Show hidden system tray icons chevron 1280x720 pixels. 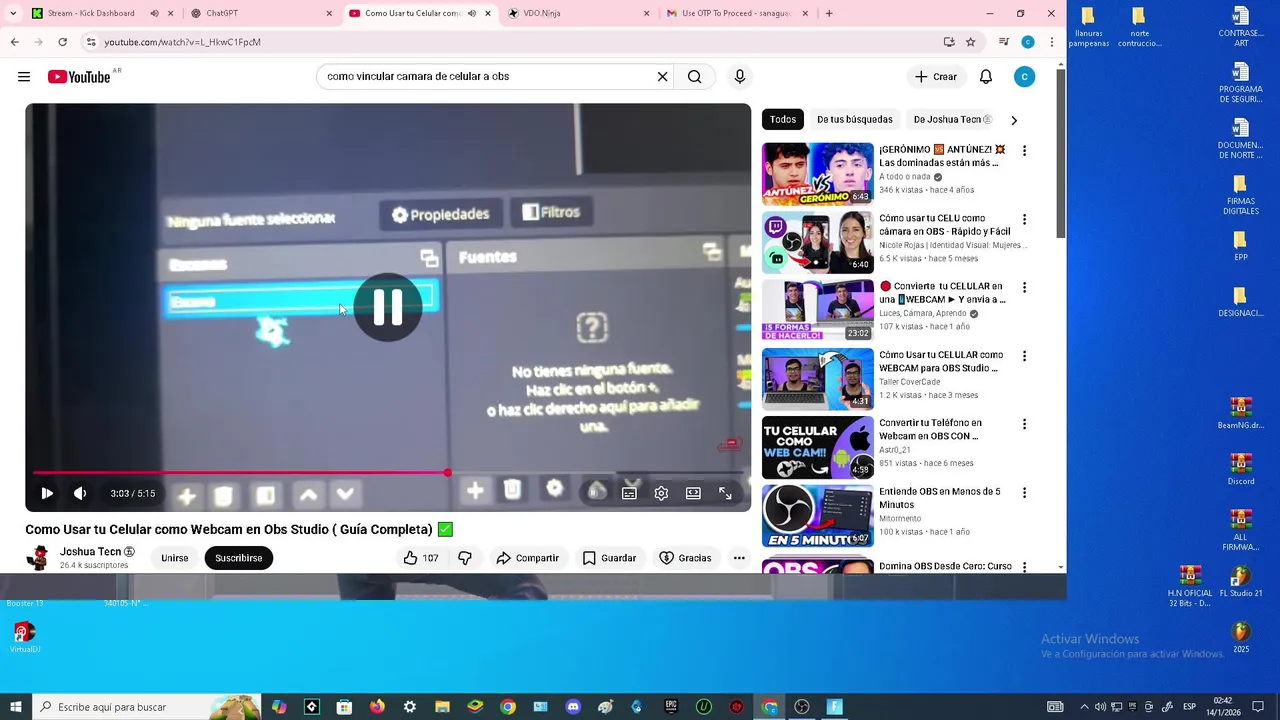tap(1084, 707)
